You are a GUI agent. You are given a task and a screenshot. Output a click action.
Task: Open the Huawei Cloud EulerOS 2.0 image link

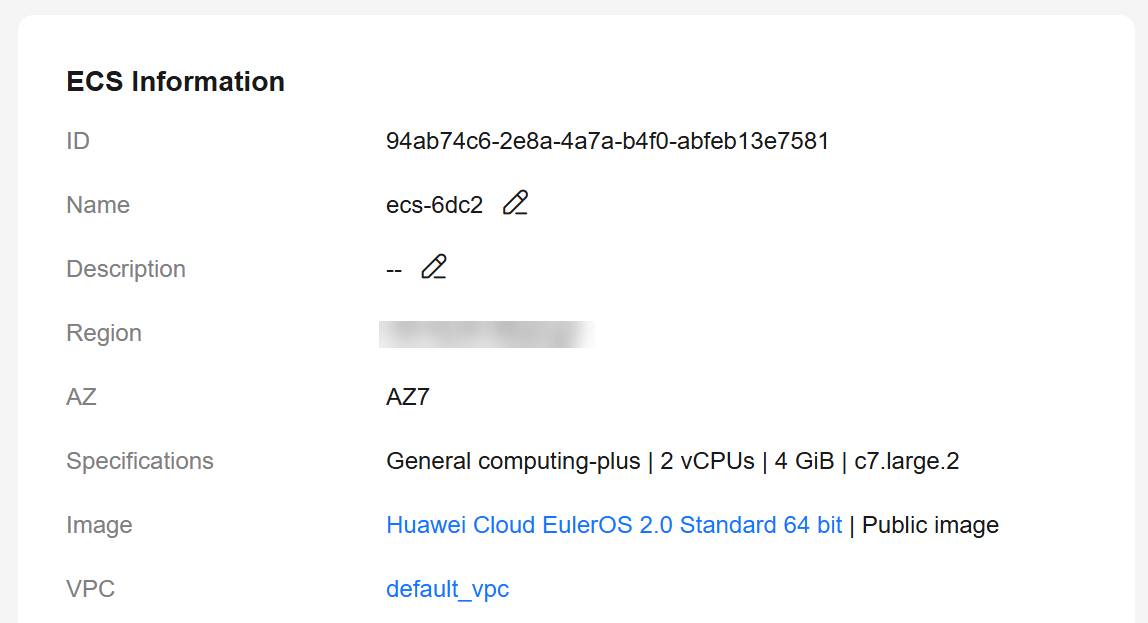(x=614, y=525)
